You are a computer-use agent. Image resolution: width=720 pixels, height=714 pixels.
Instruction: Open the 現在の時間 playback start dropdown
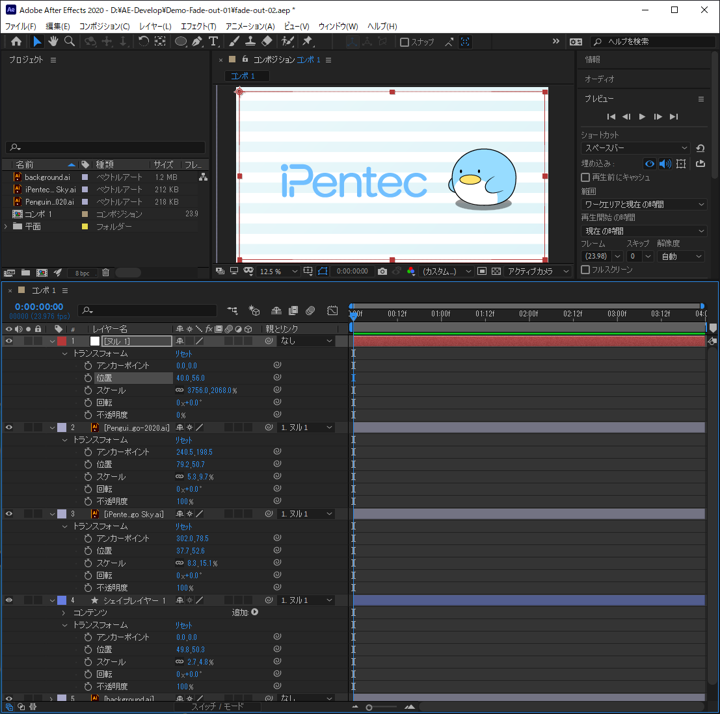click(643, 231)
